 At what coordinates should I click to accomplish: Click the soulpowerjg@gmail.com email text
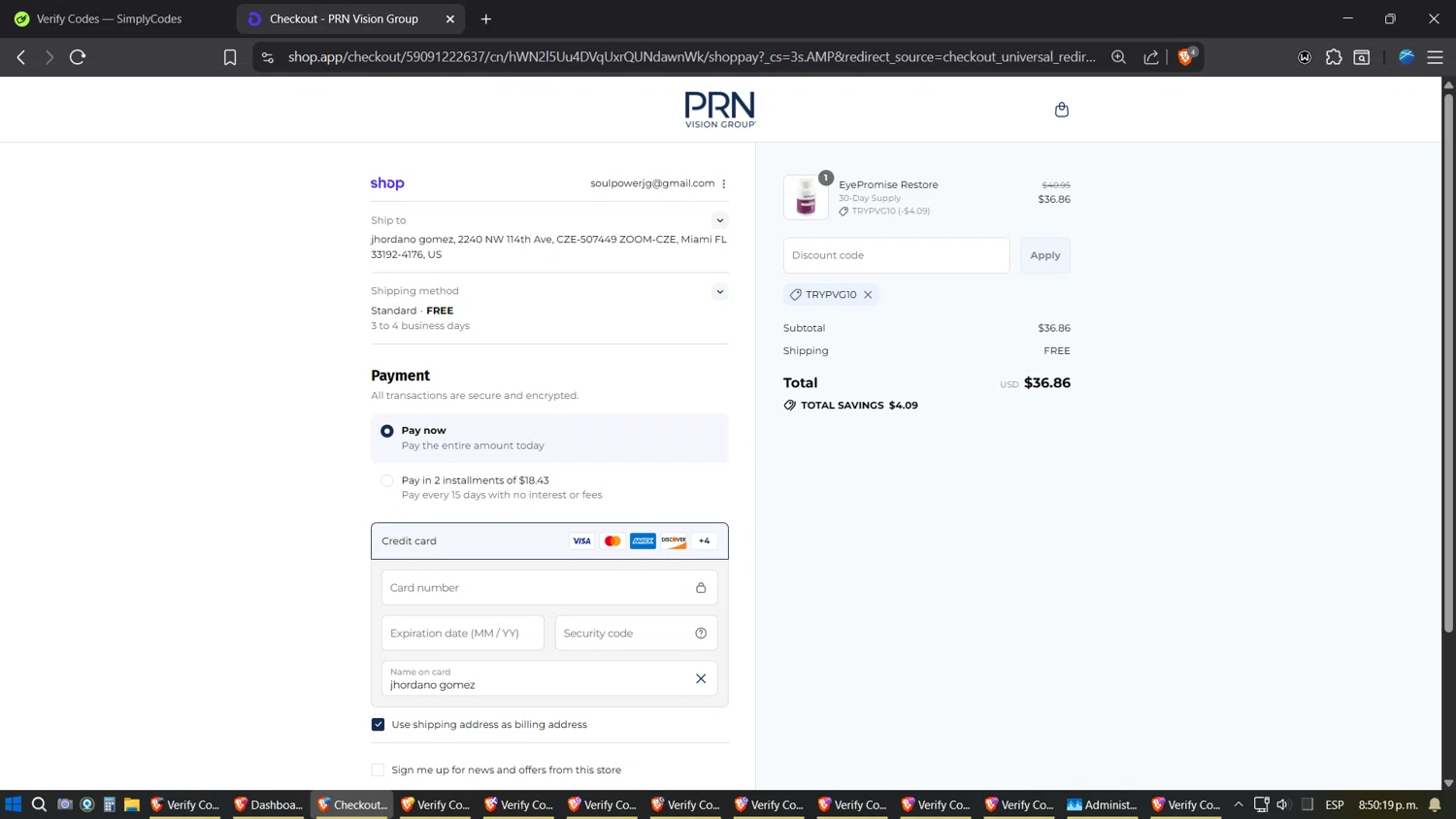[x=652, y=183]
